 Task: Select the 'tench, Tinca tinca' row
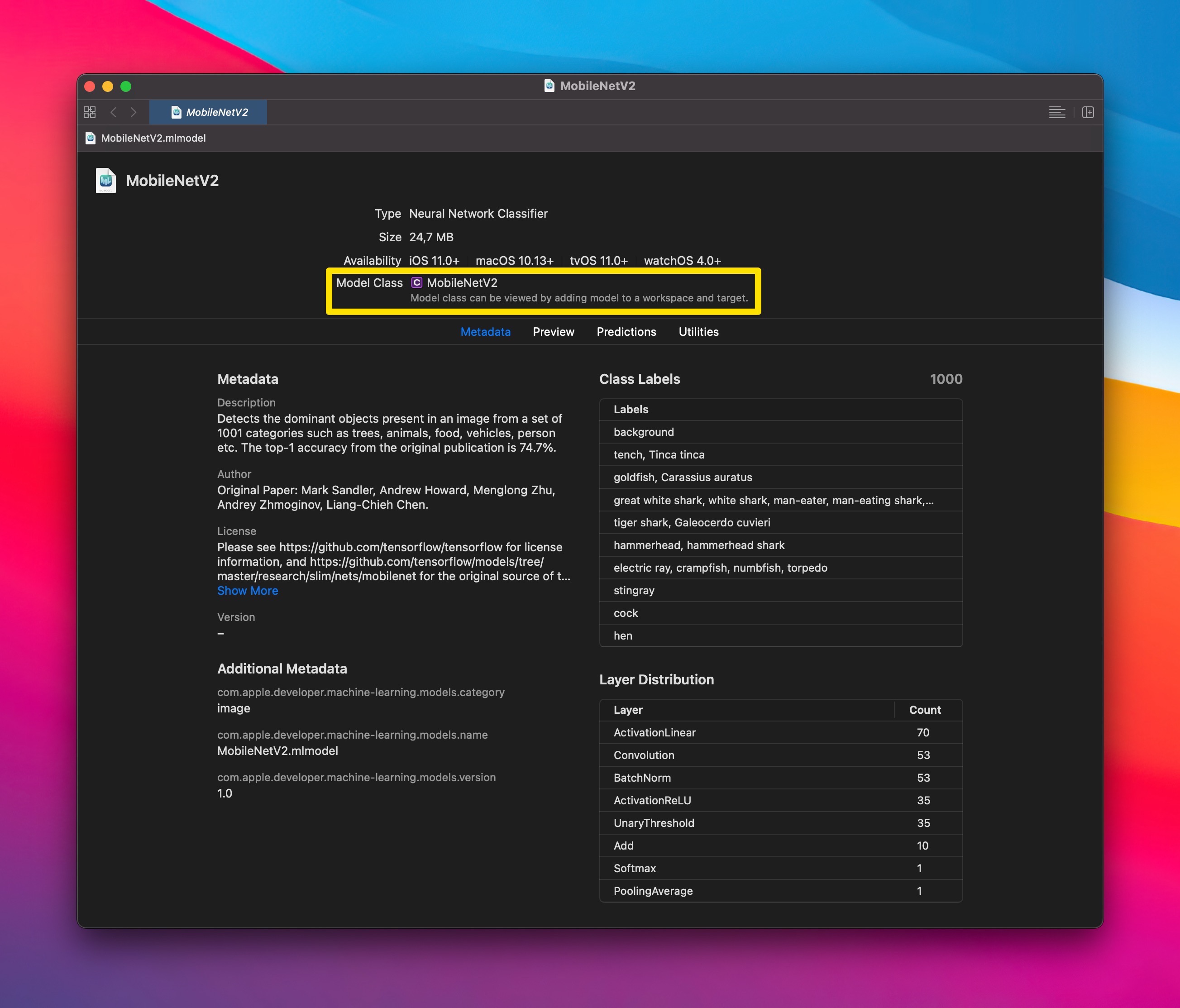point(781,454)
